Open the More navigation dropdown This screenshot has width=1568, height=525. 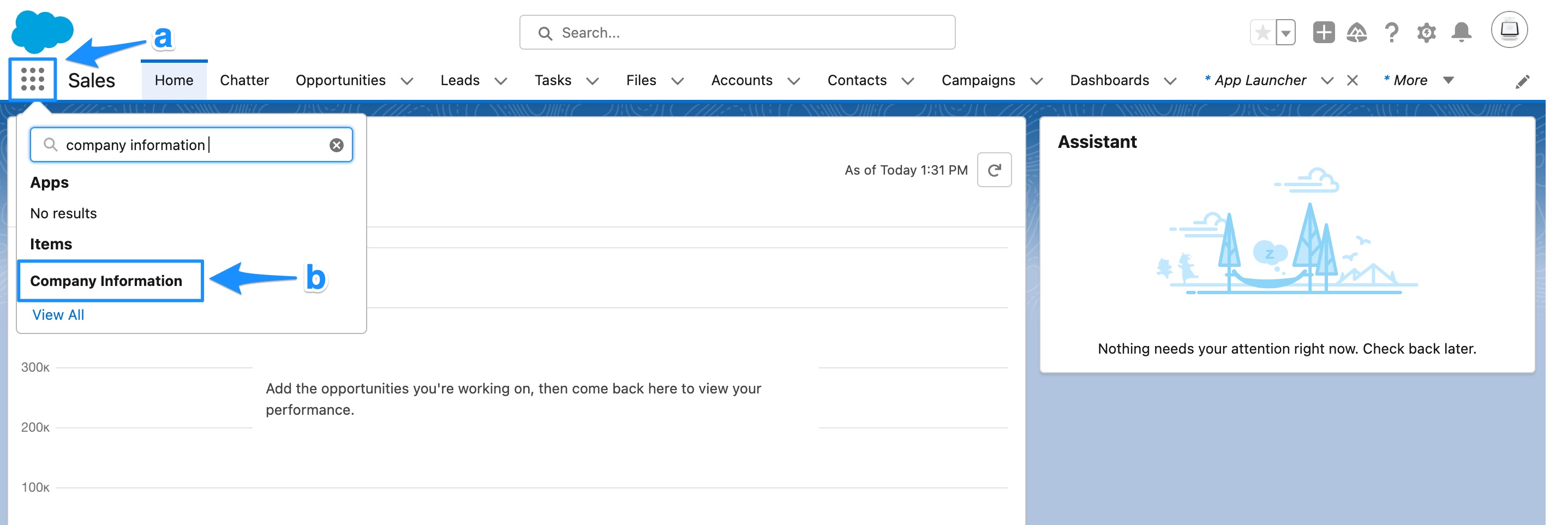(x=1419, y=80)
